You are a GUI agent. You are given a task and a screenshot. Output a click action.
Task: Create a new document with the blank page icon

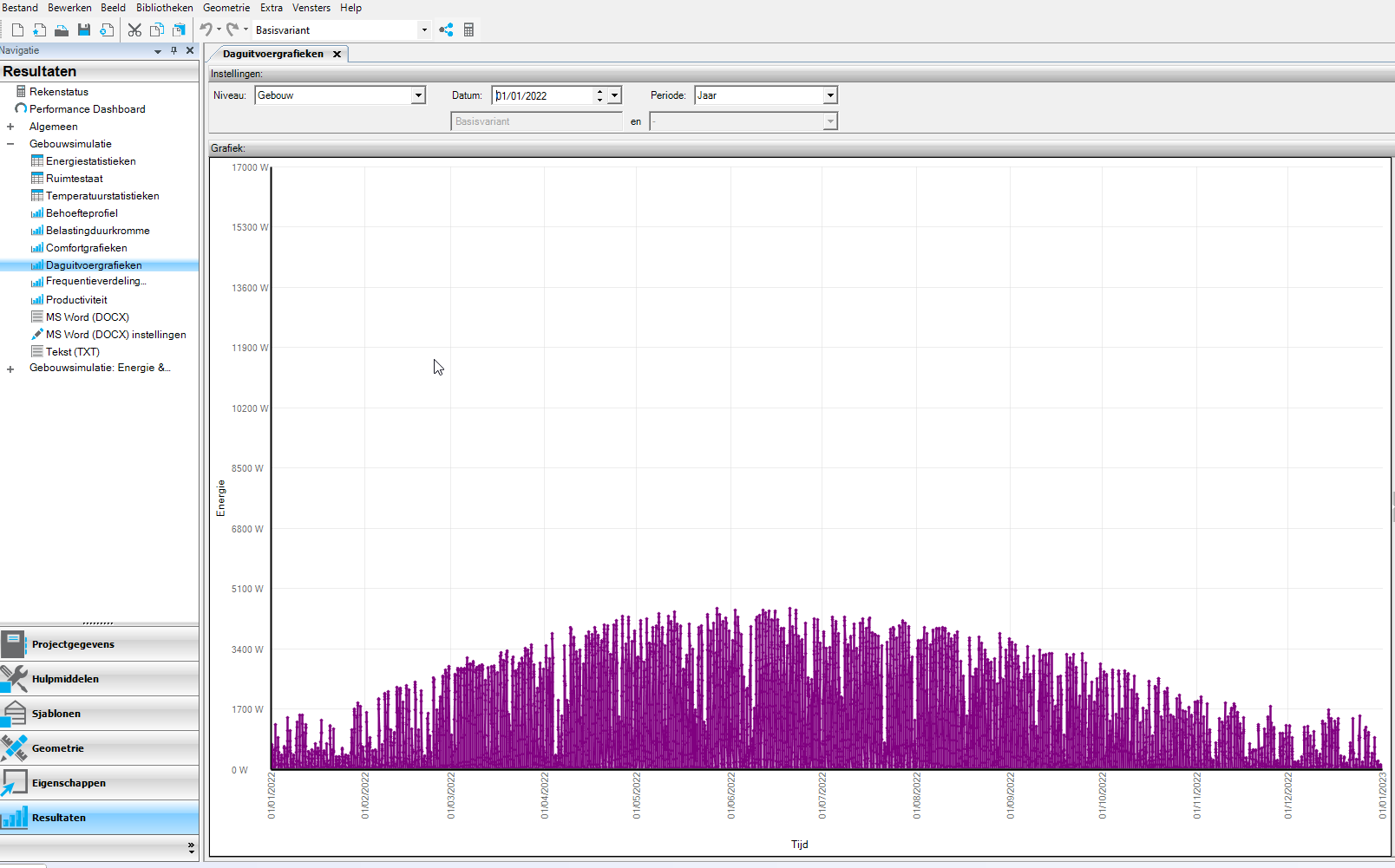17,30
